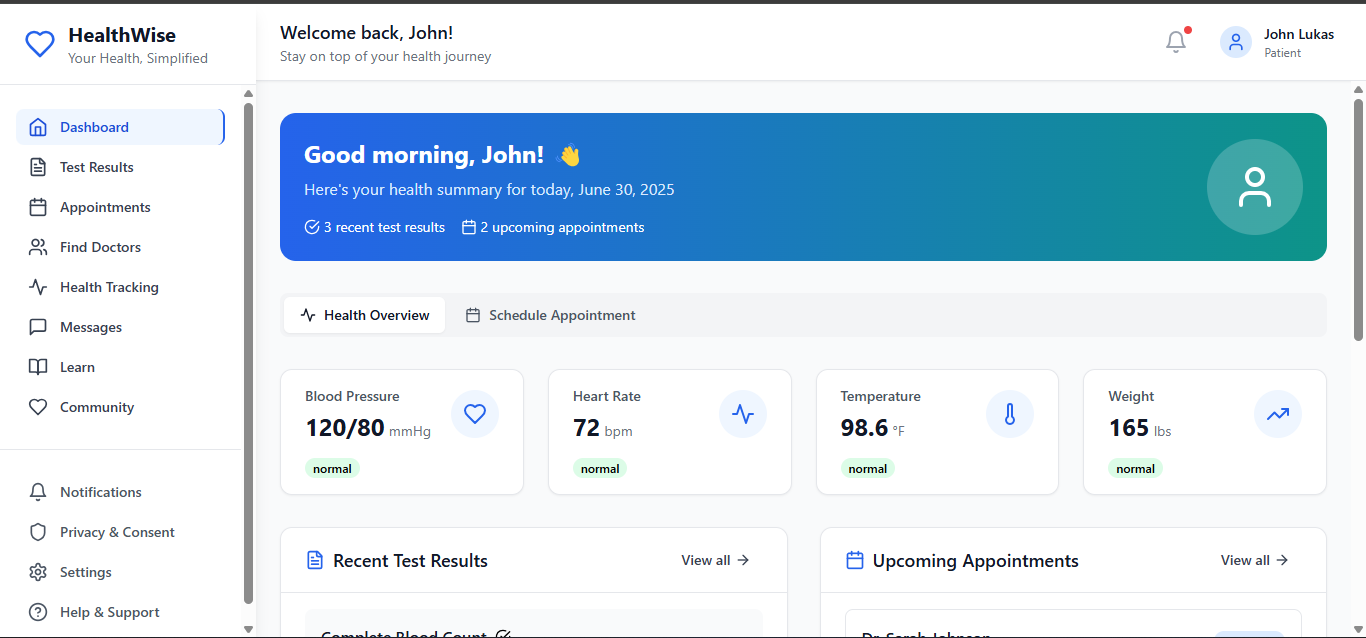The image size is (1366, 638).
Task: Click the Appointments calendar icon in sidebar
Action: coord(38,207)
